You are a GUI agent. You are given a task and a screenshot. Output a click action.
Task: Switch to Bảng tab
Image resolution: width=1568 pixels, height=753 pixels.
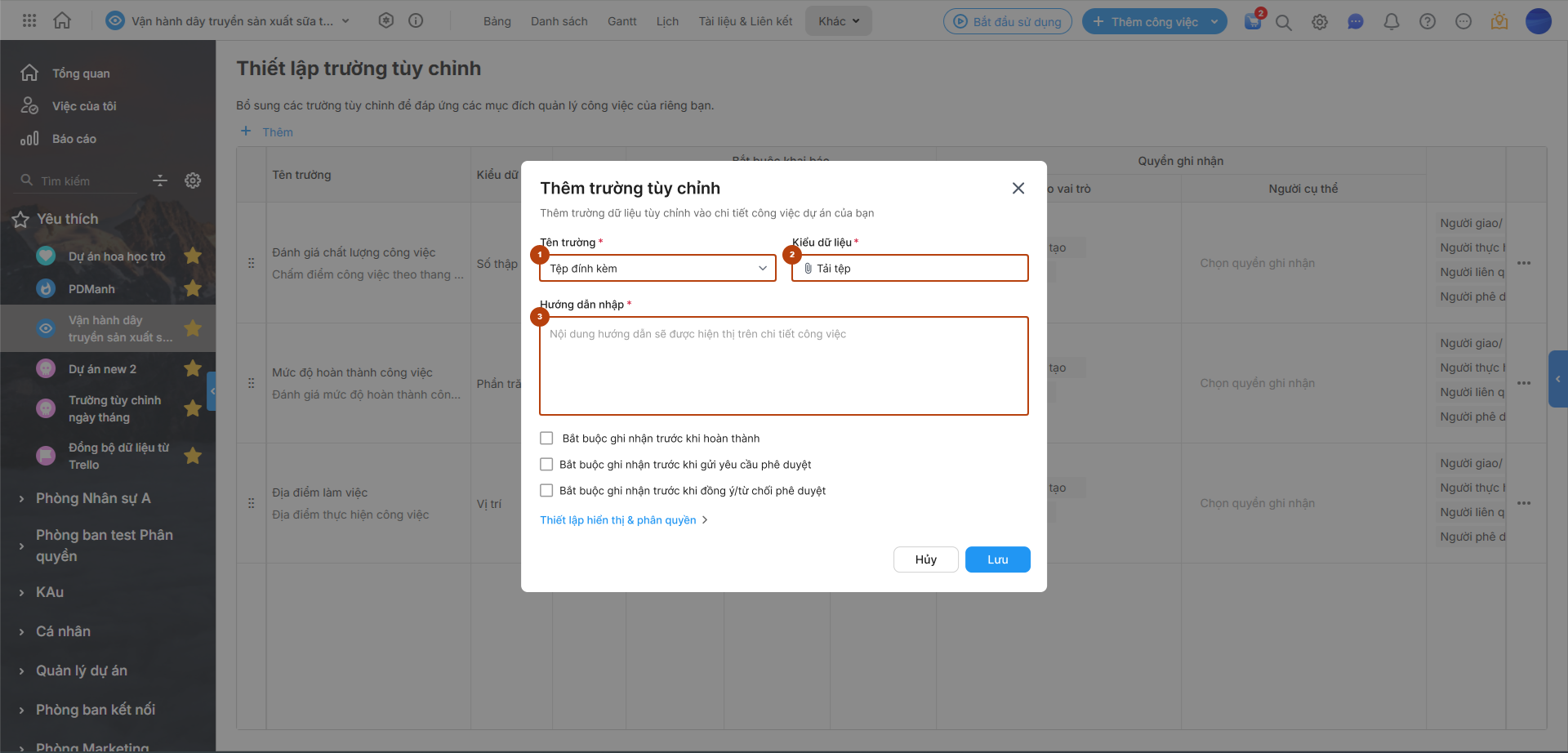[x=497, y=21]
